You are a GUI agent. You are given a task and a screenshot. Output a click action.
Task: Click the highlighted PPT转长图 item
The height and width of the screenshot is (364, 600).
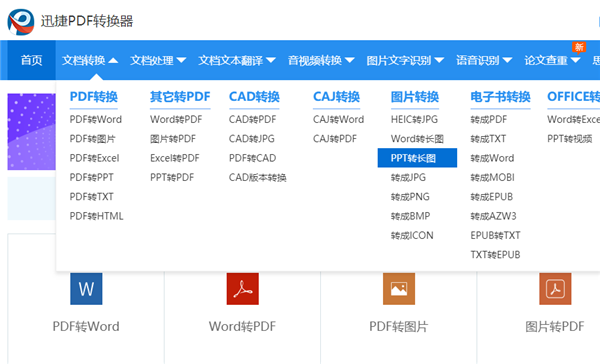pyautogui.click(x=417, y=158)
